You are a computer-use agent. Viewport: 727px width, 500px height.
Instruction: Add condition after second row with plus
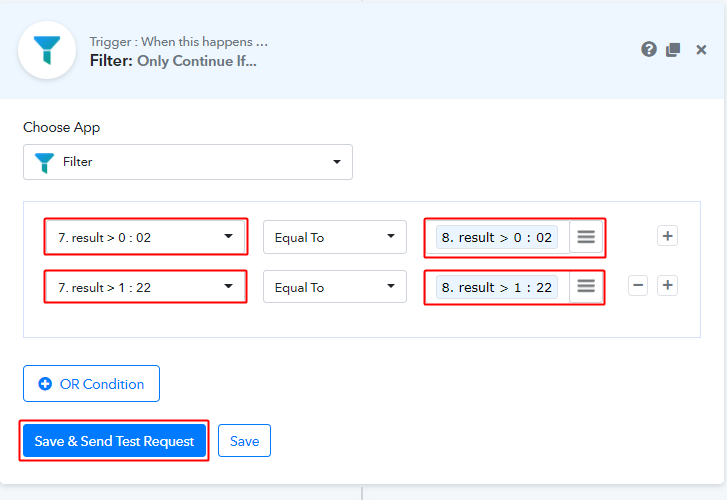[668, 285]
